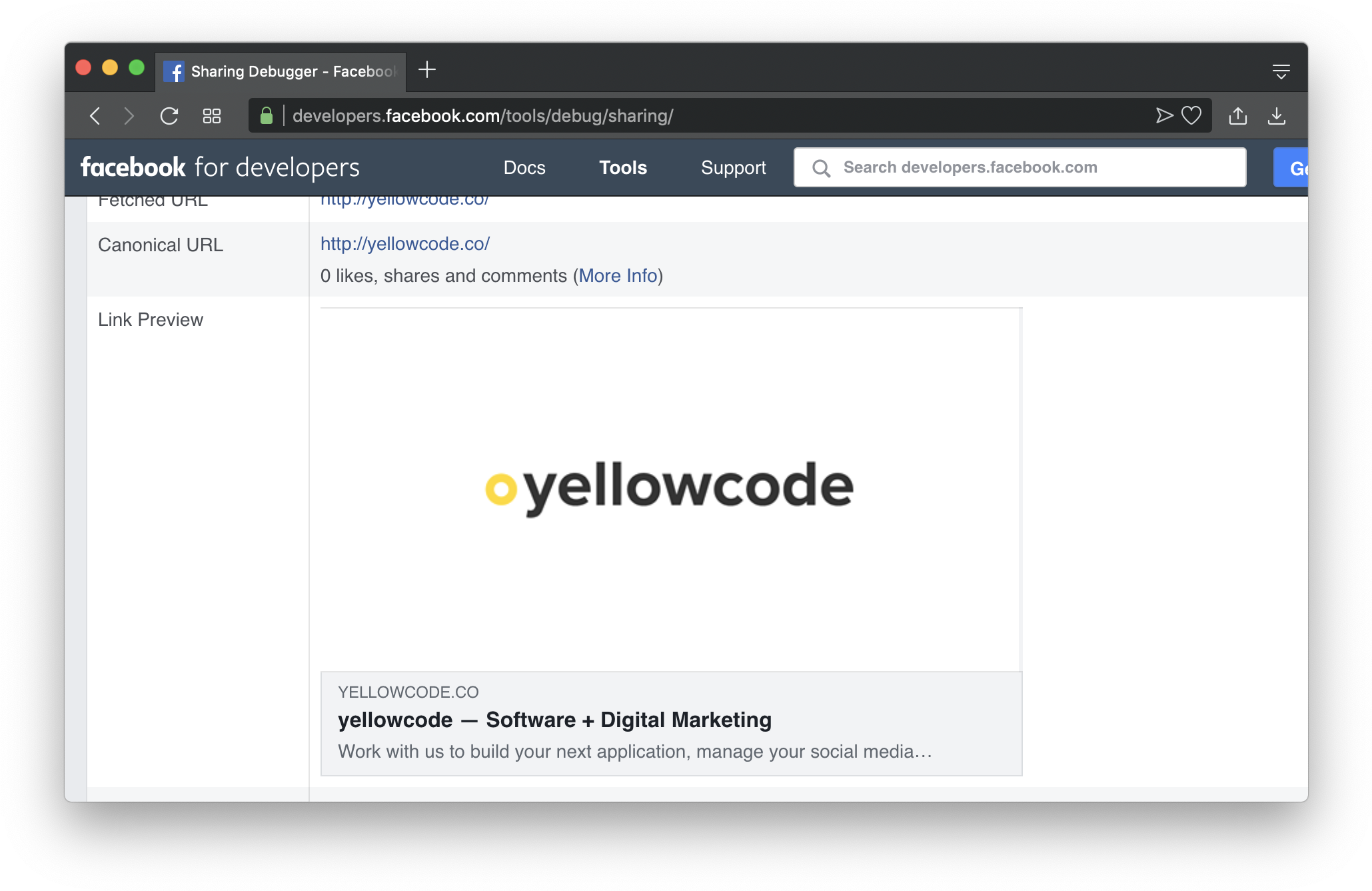Go back with the browser back arrow
Image resolution: width=1372 pixels, height=891 pixels.
tap(95, 116)
